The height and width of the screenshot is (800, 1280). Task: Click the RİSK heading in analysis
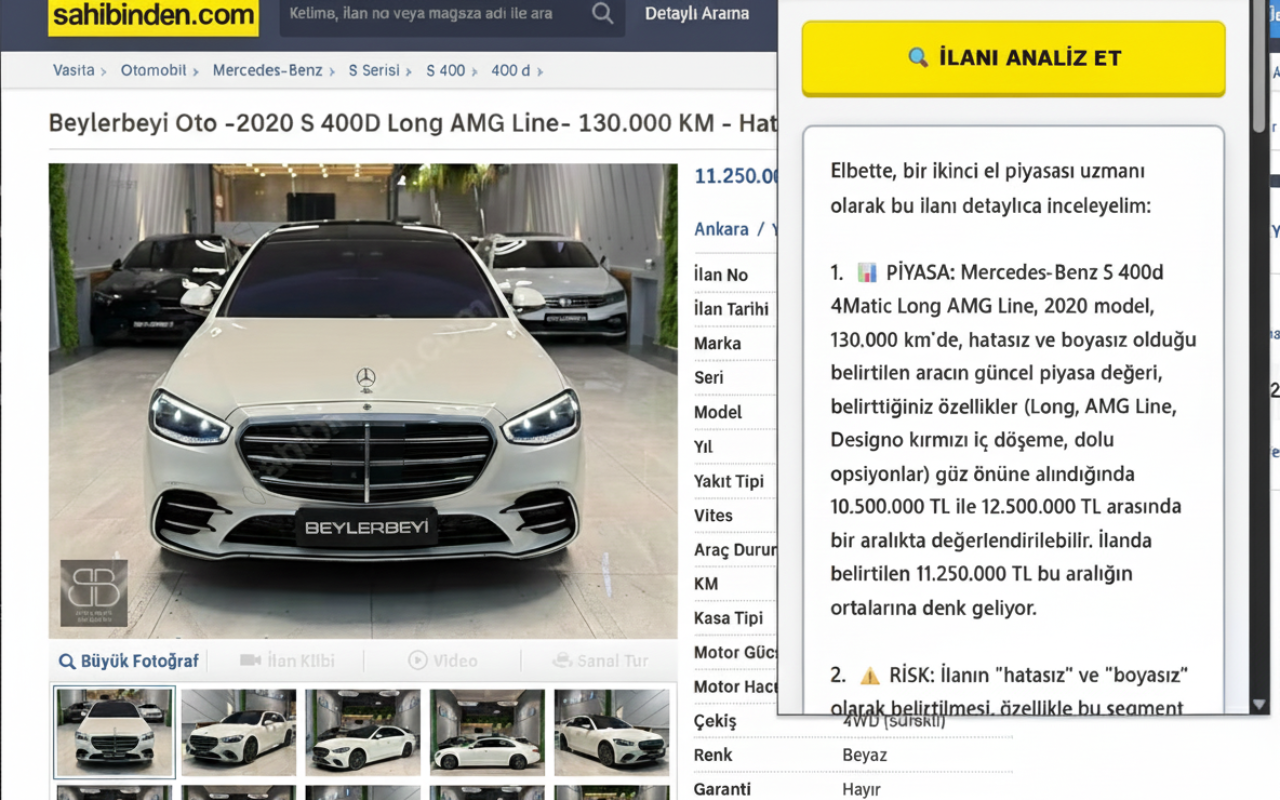tap(913, 675)
